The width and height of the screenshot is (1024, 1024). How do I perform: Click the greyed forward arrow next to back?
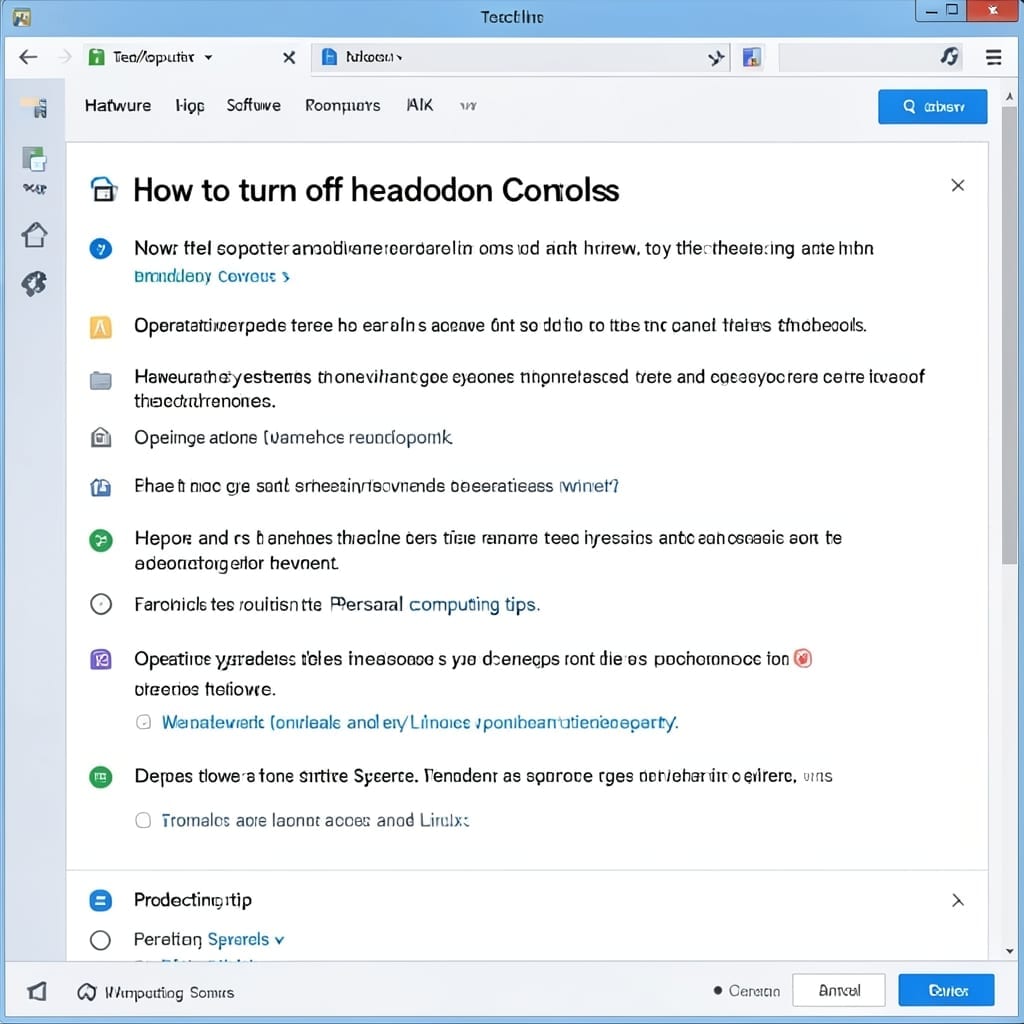pos(65,57)
